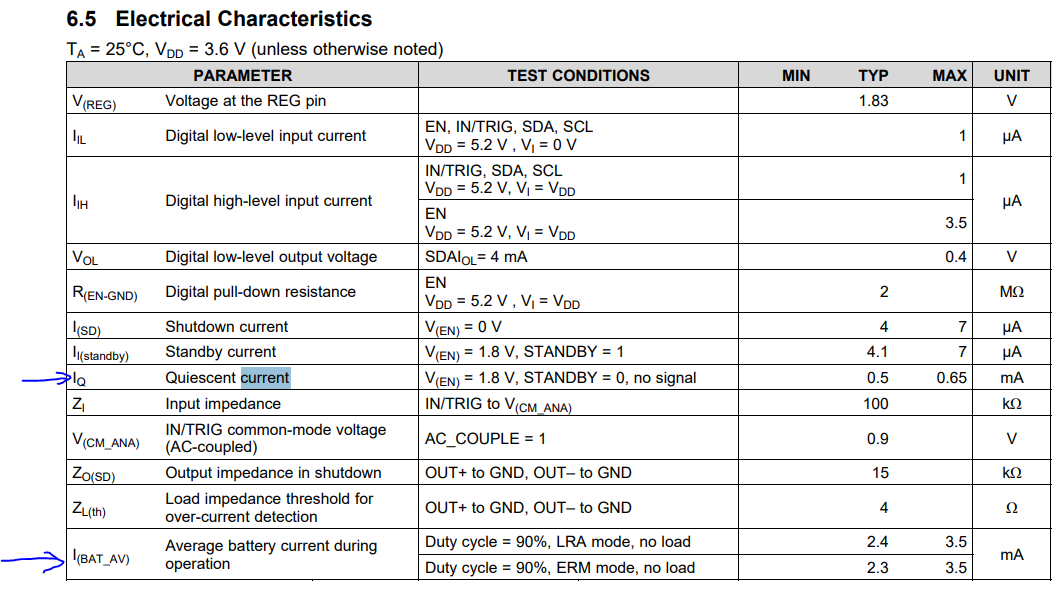
Task: Click "Voltage at the REG pin" text
Action: [245, 101]
